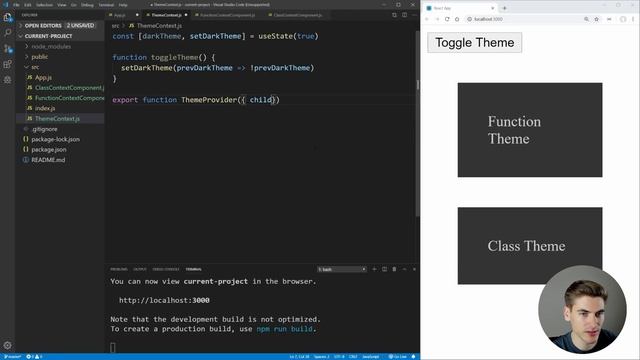Close the React App browser tab
640x360 pixels.
point(493,8)
